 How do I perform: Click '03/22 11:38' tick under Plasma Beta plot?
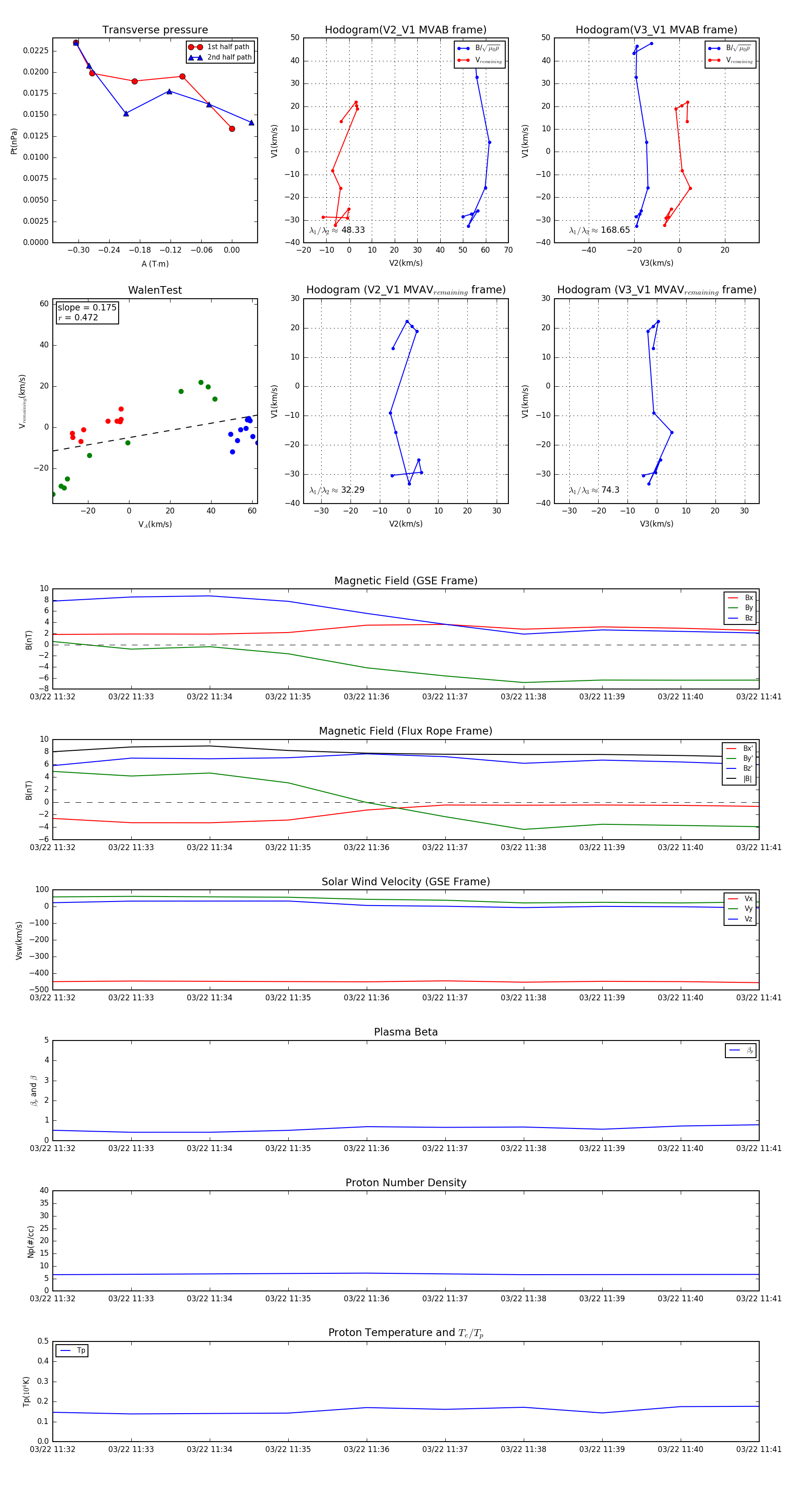click(524, 1148)
